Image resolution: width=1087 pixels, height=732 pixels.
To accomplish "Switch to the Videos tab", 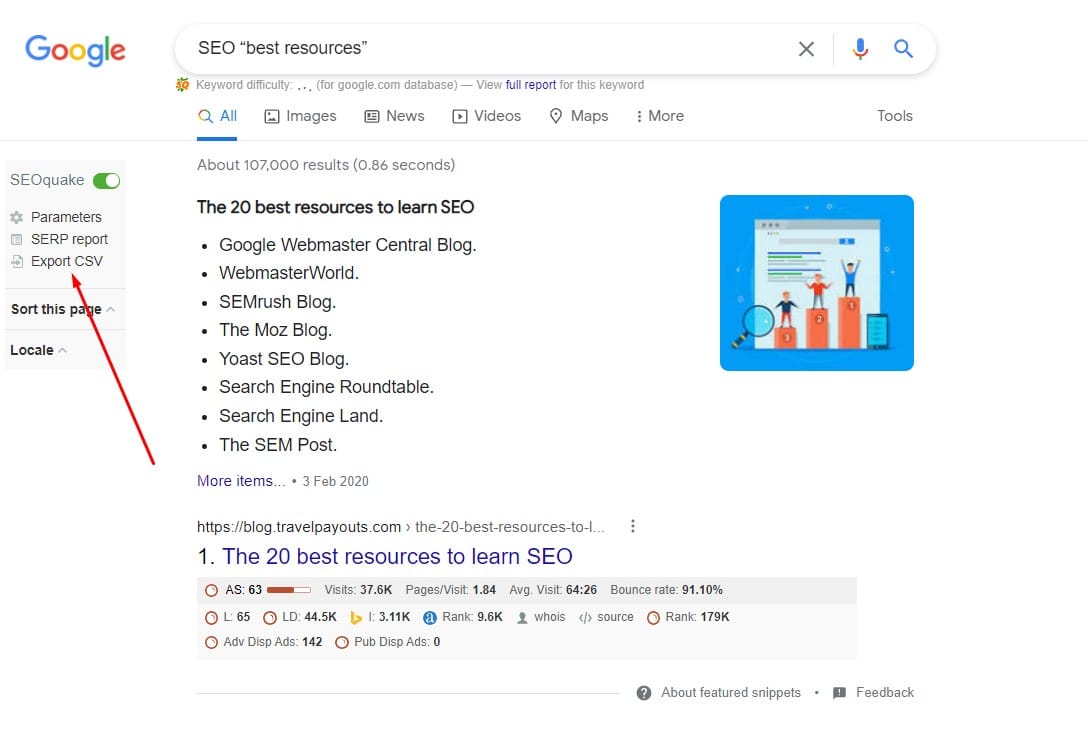I will [x=487, y=116].
